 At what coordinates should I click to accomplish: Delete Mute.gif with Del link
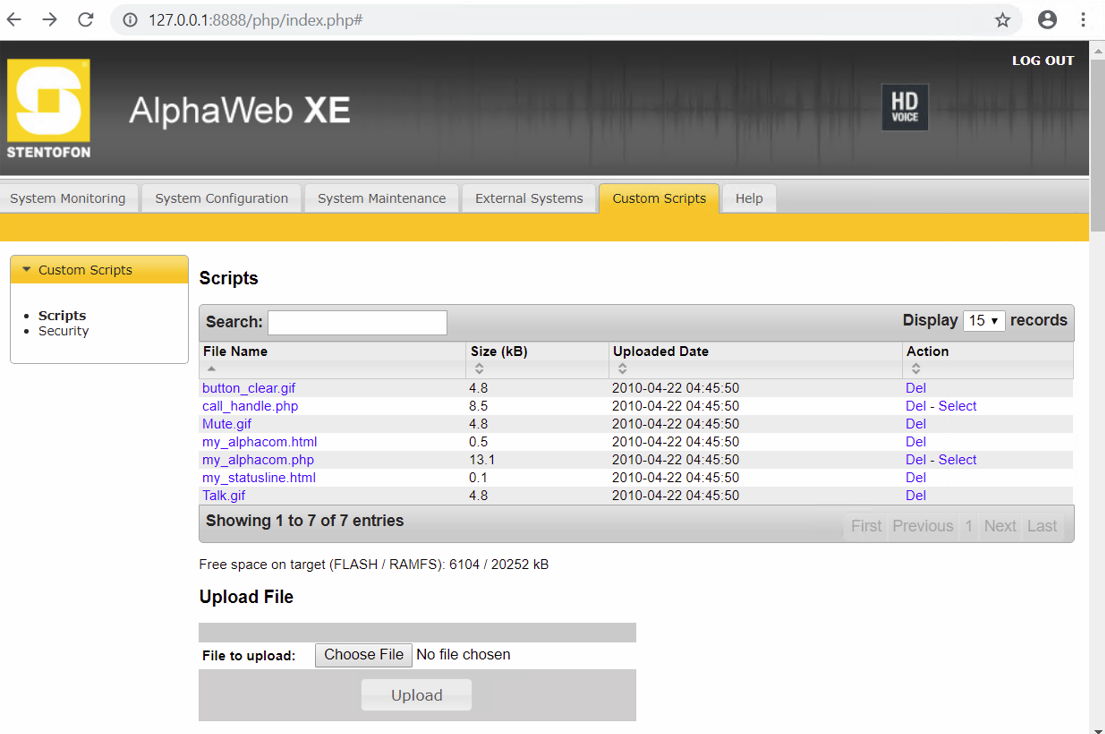click(915, 424)
